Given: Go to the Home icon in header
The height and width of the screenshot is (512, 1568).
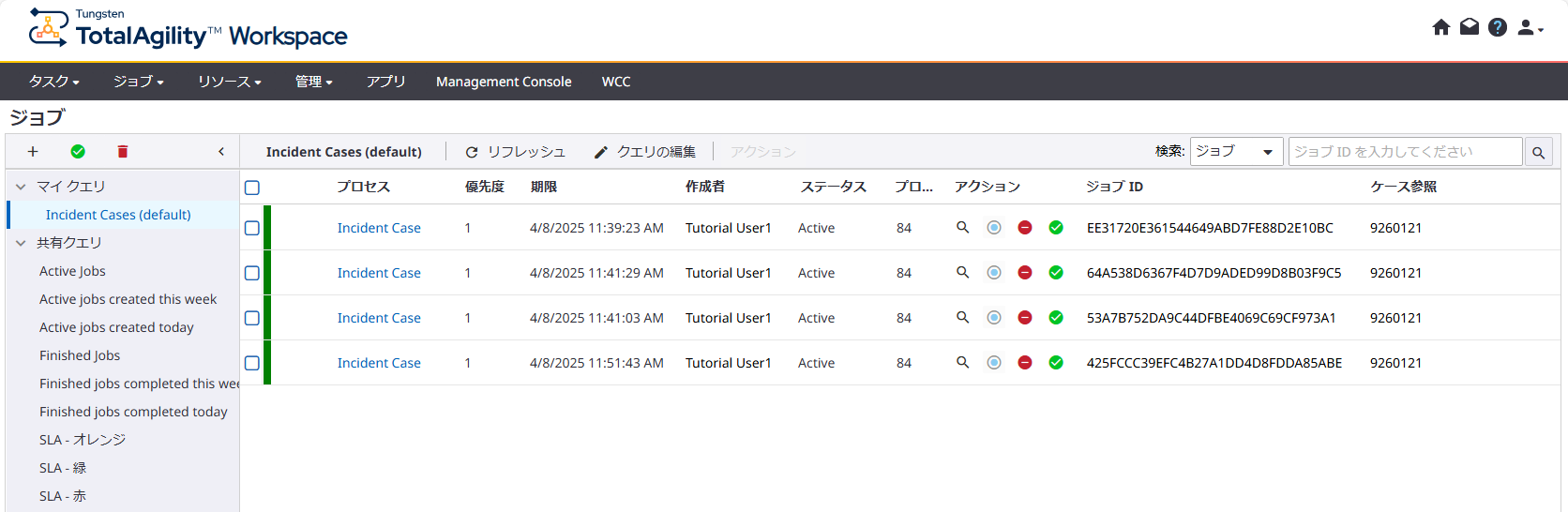Looking at the screenshot, I should click(x=1441, y=27).
